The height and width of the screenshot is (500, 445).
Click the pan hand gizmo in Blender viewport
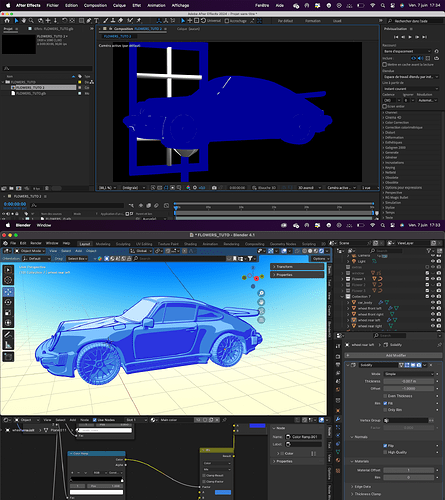pos(261,302)
